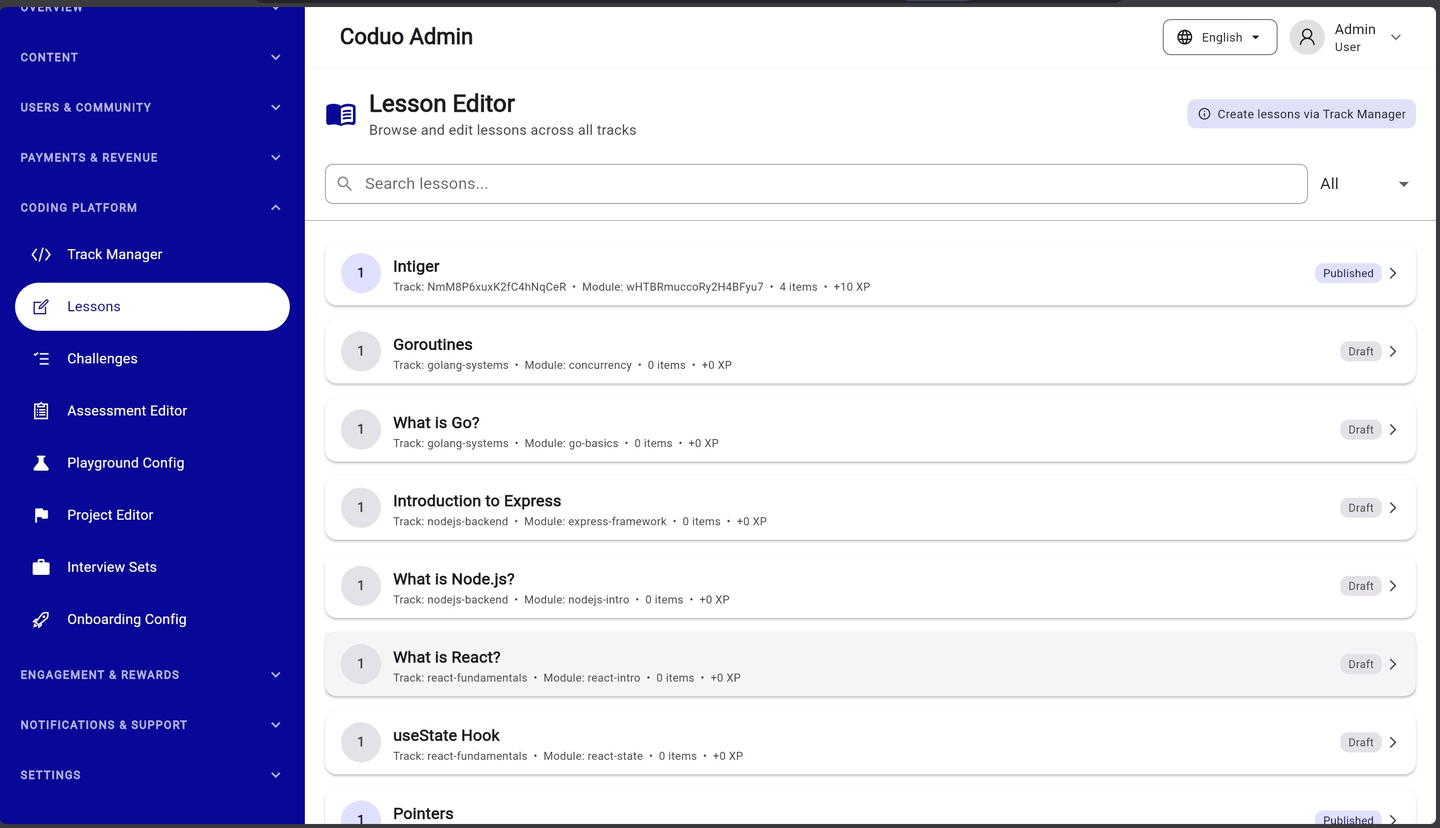Expand the Engagement & Rewards section

[x=152, y=675]
